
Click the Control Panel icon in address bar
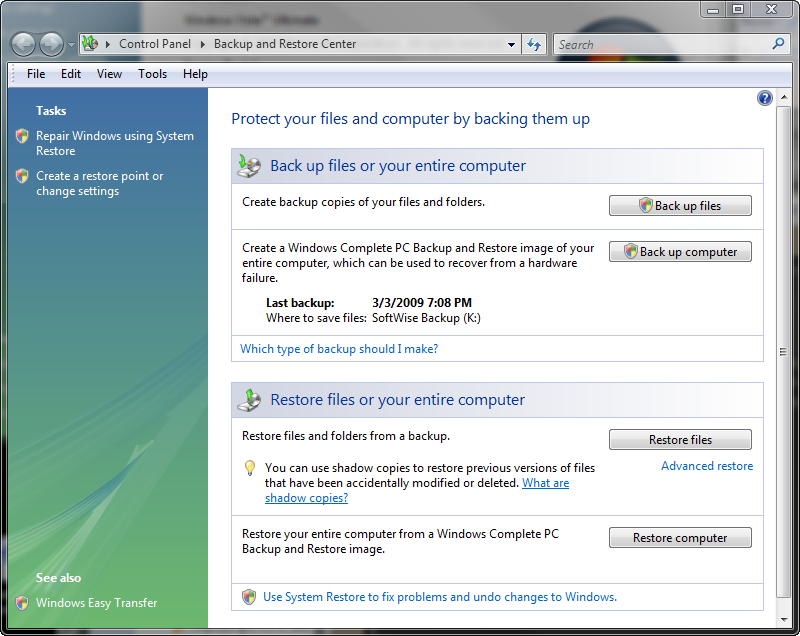coord(90,43)
